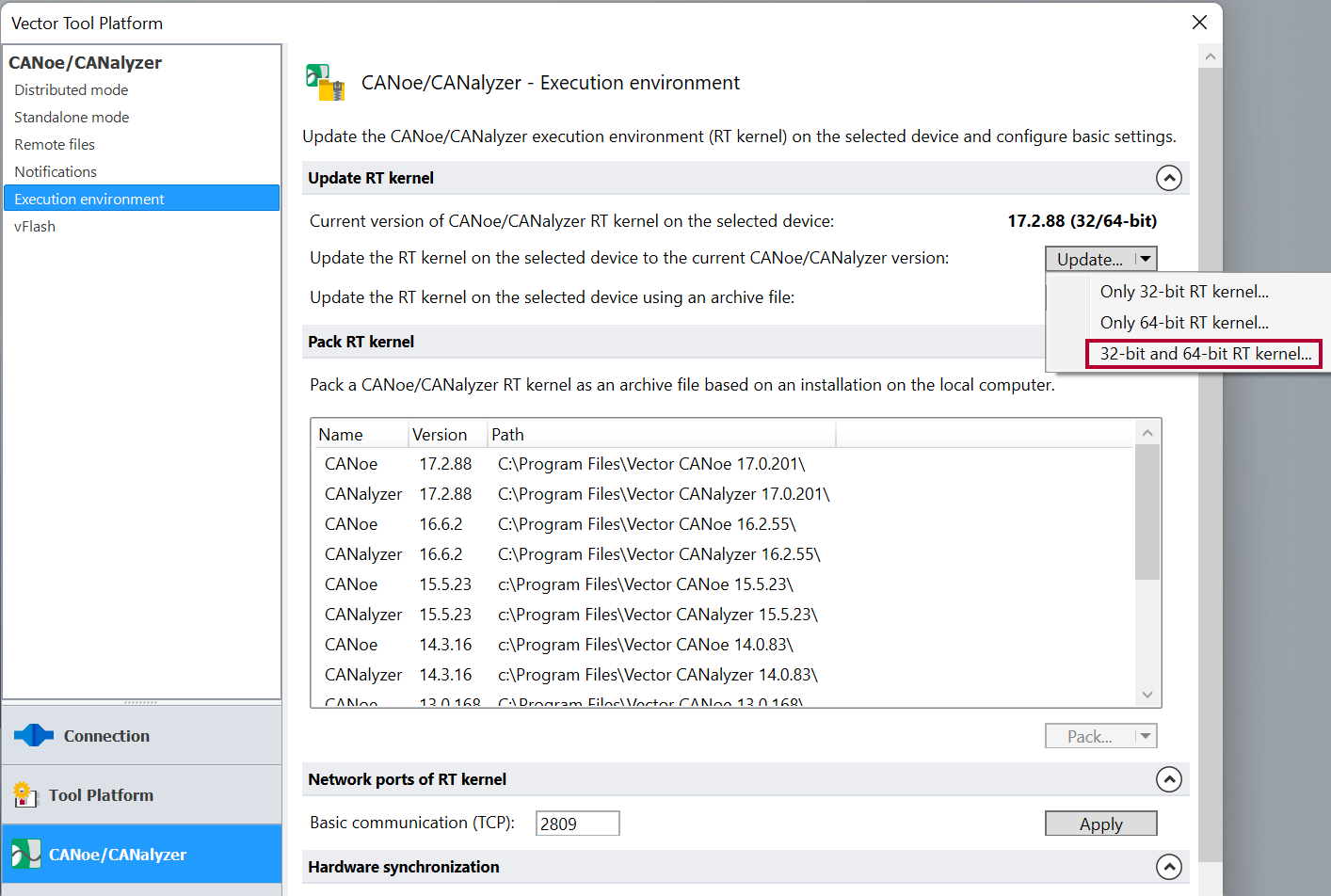Viewport: 1331px width, 896px height.
Task: Open the Connection section icon
Action: (x=34, y=735)
